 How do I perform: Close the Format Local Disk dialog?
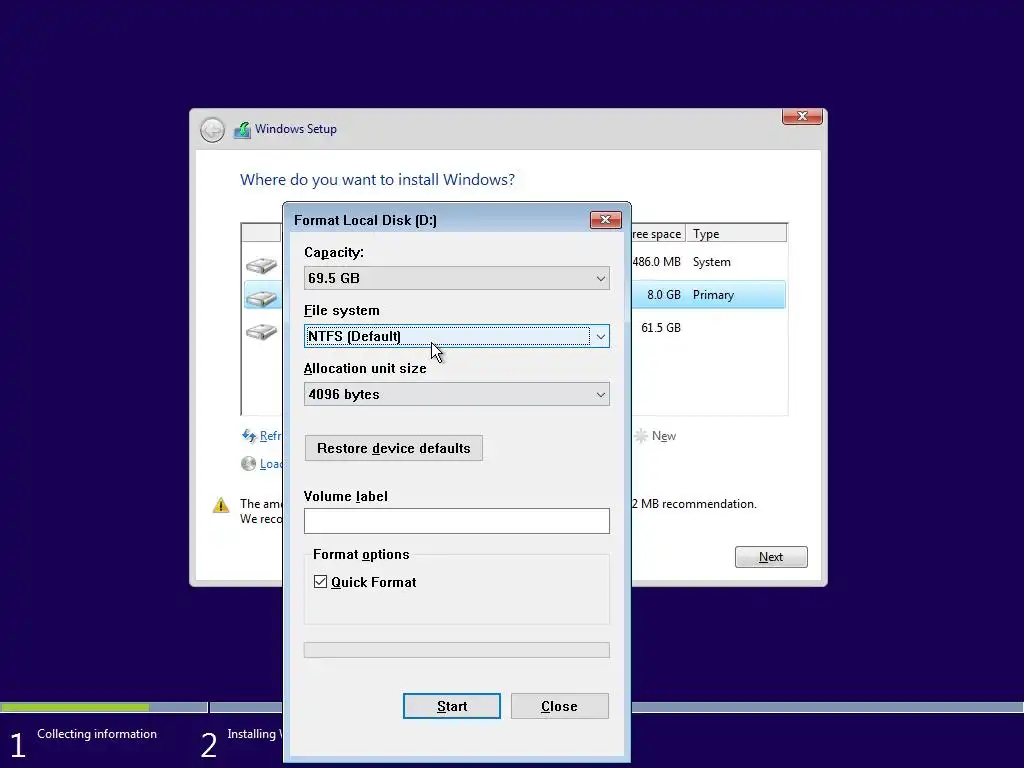tap(605, 219)
